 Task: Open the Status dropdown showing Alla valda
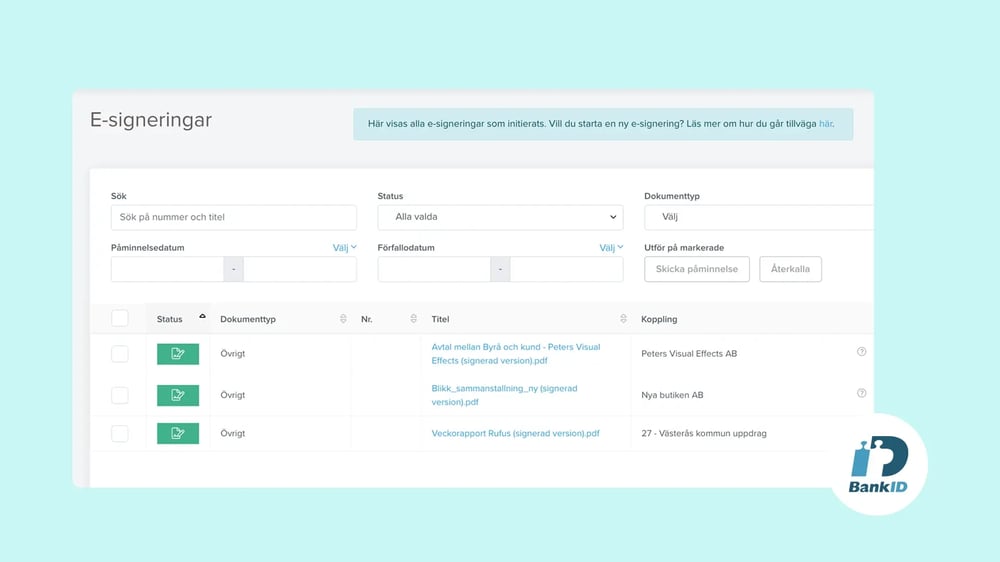point(500,217)
